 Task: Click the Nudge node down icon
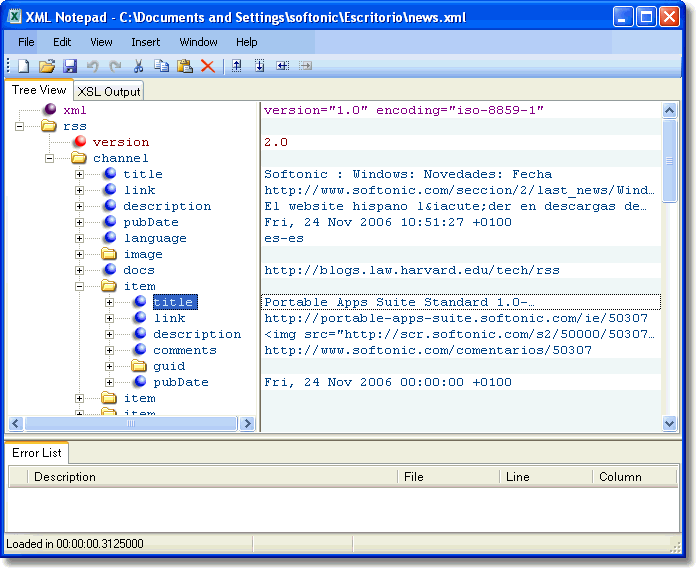tap(260, 66)
